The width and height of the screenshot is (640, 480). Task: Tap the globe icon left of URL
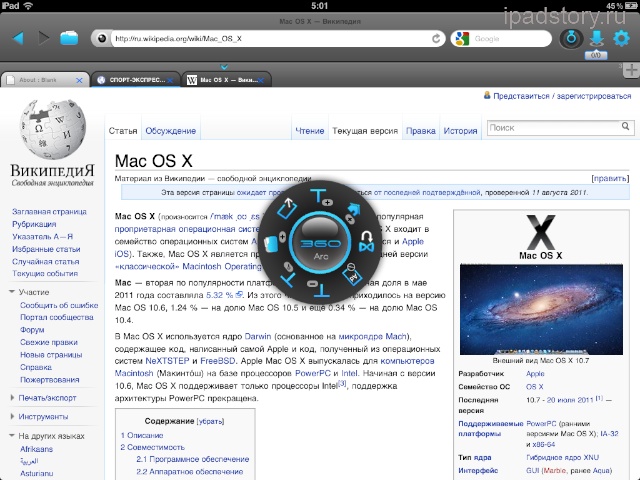click(x=101, y=38)
